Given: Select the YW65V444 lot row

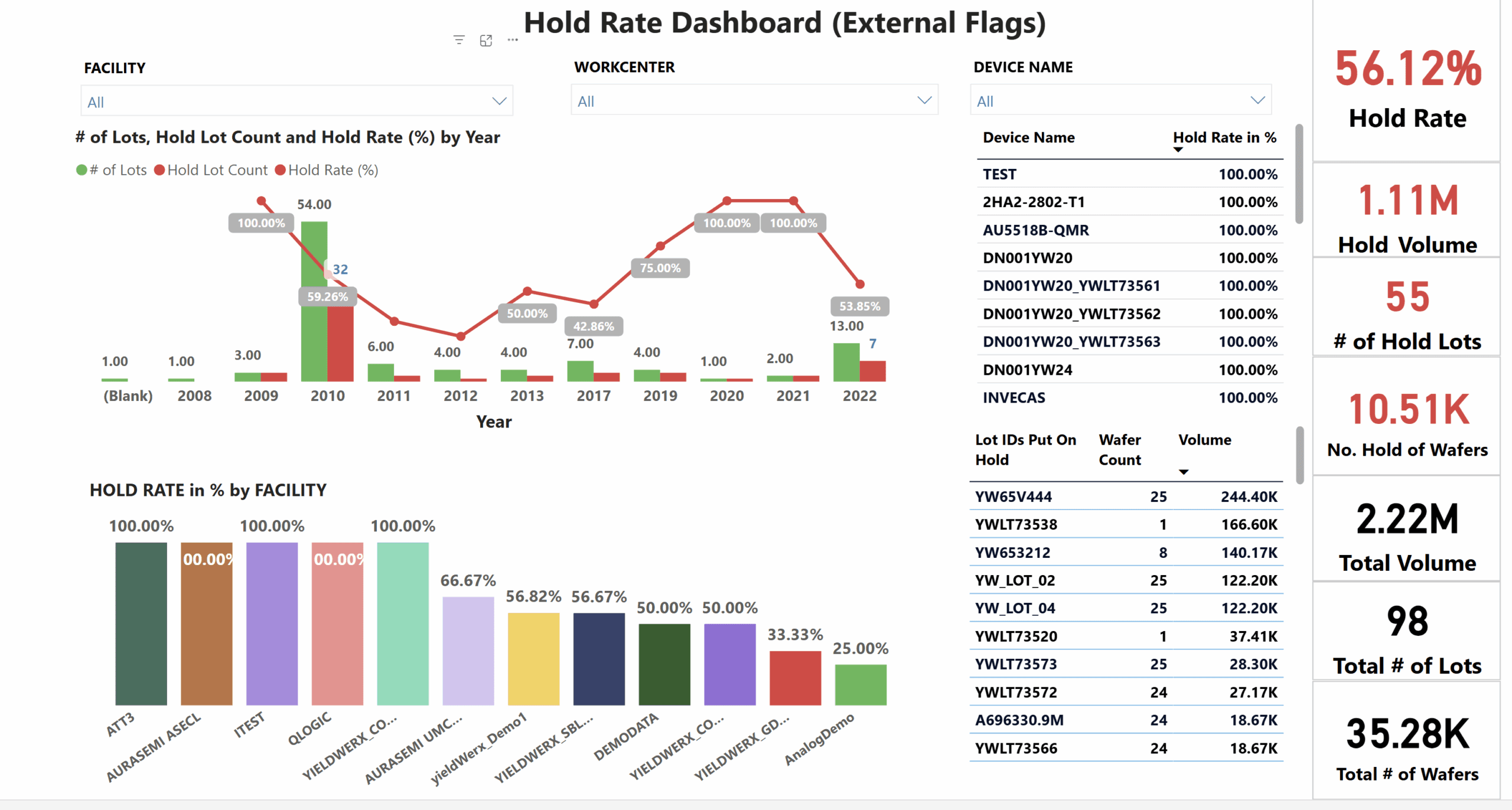Looking at the screenshot, I should click(x=1013, y=497).
